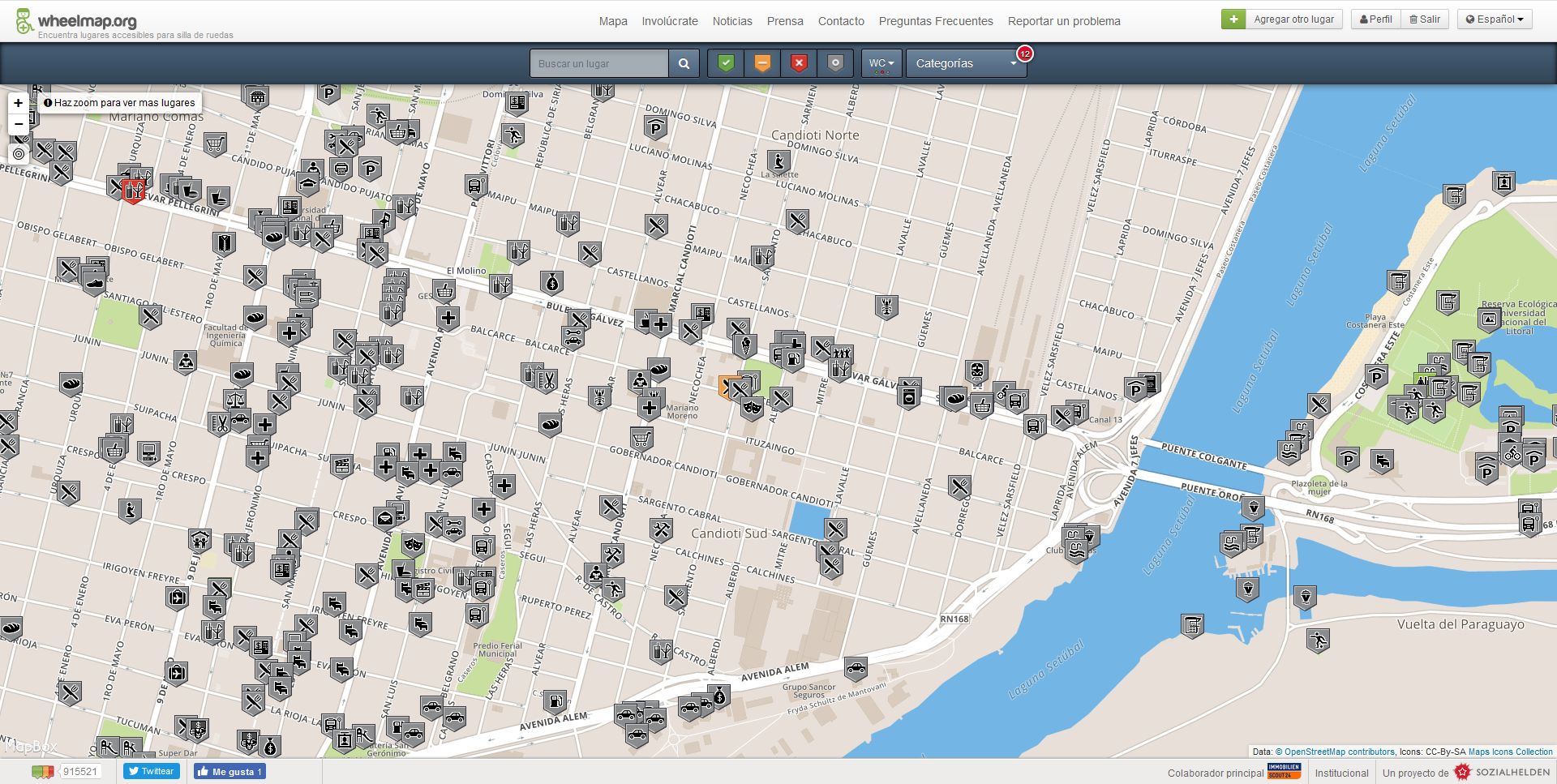
Task: Click the Twittear button
Action: pyautogui.click(x=152, y=771)
